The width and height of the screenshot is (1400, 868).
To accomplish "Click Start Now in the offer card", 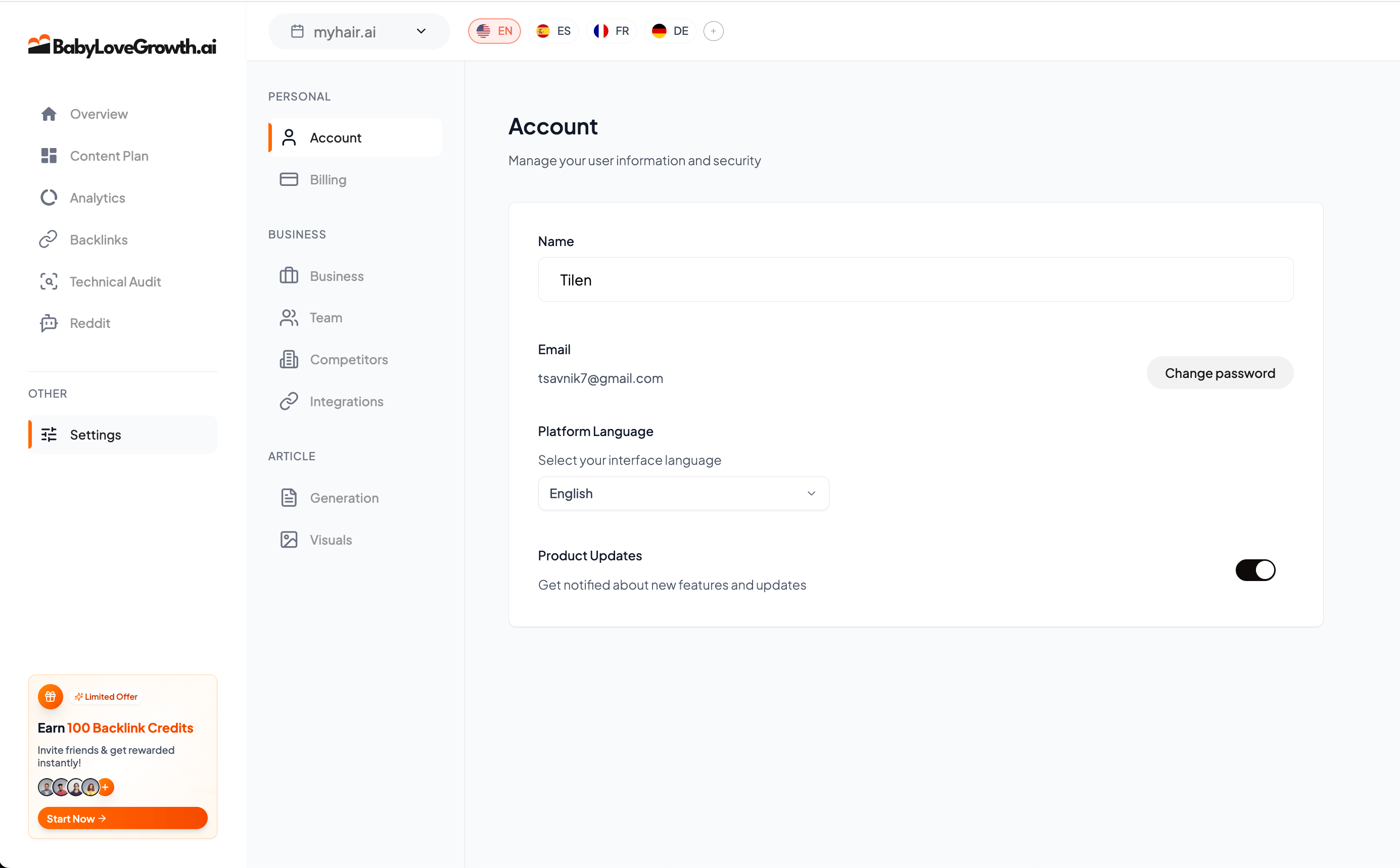I will pos(122,818).
